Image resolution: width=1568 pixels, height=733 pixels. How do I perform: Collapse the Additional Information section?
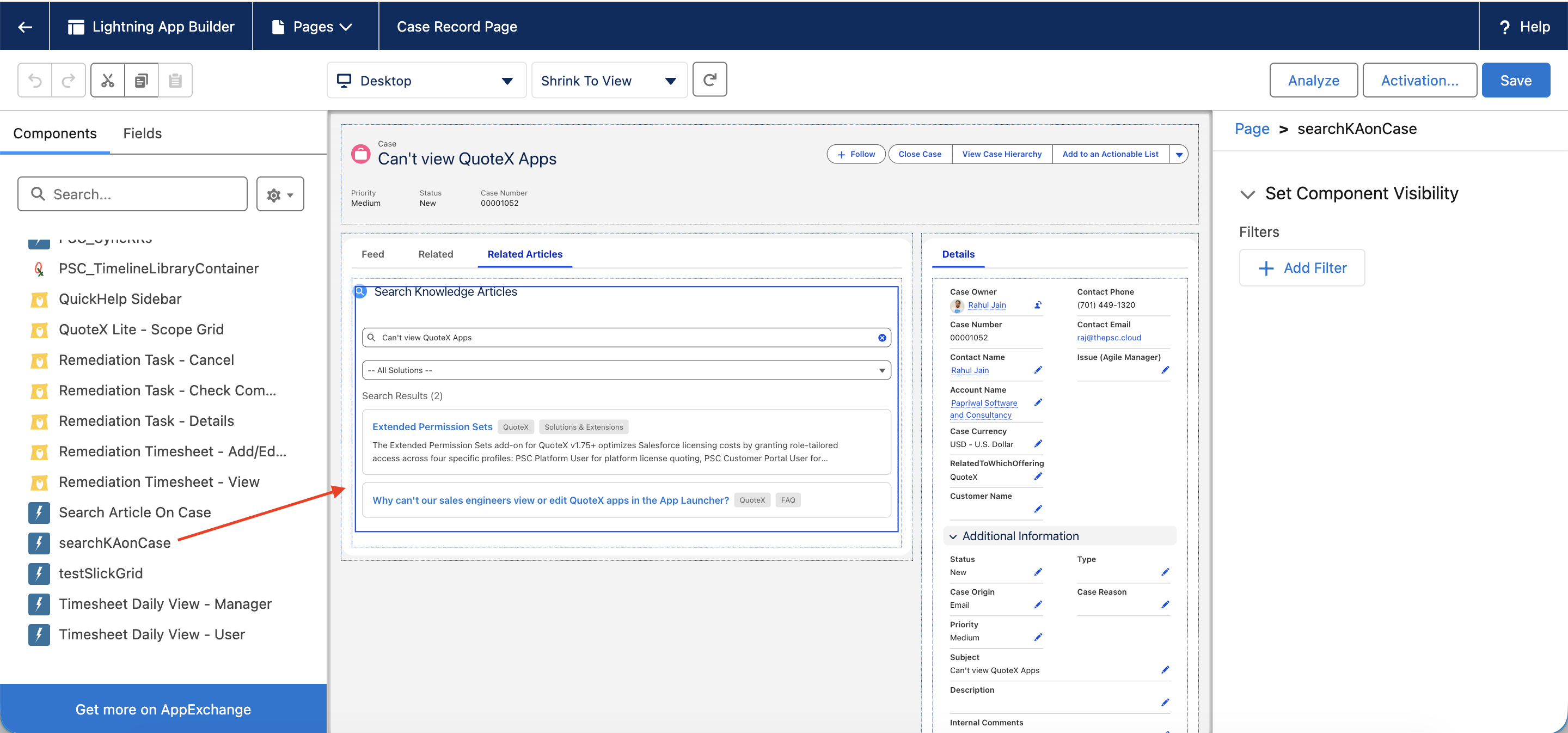pos(953,536)
